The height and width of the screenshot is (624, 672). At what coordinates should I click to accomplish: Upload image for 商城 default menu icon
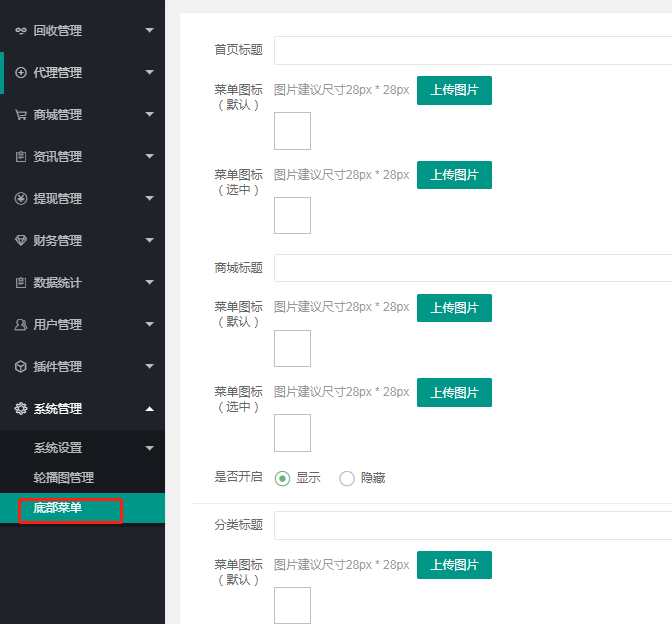coord(454,308)
